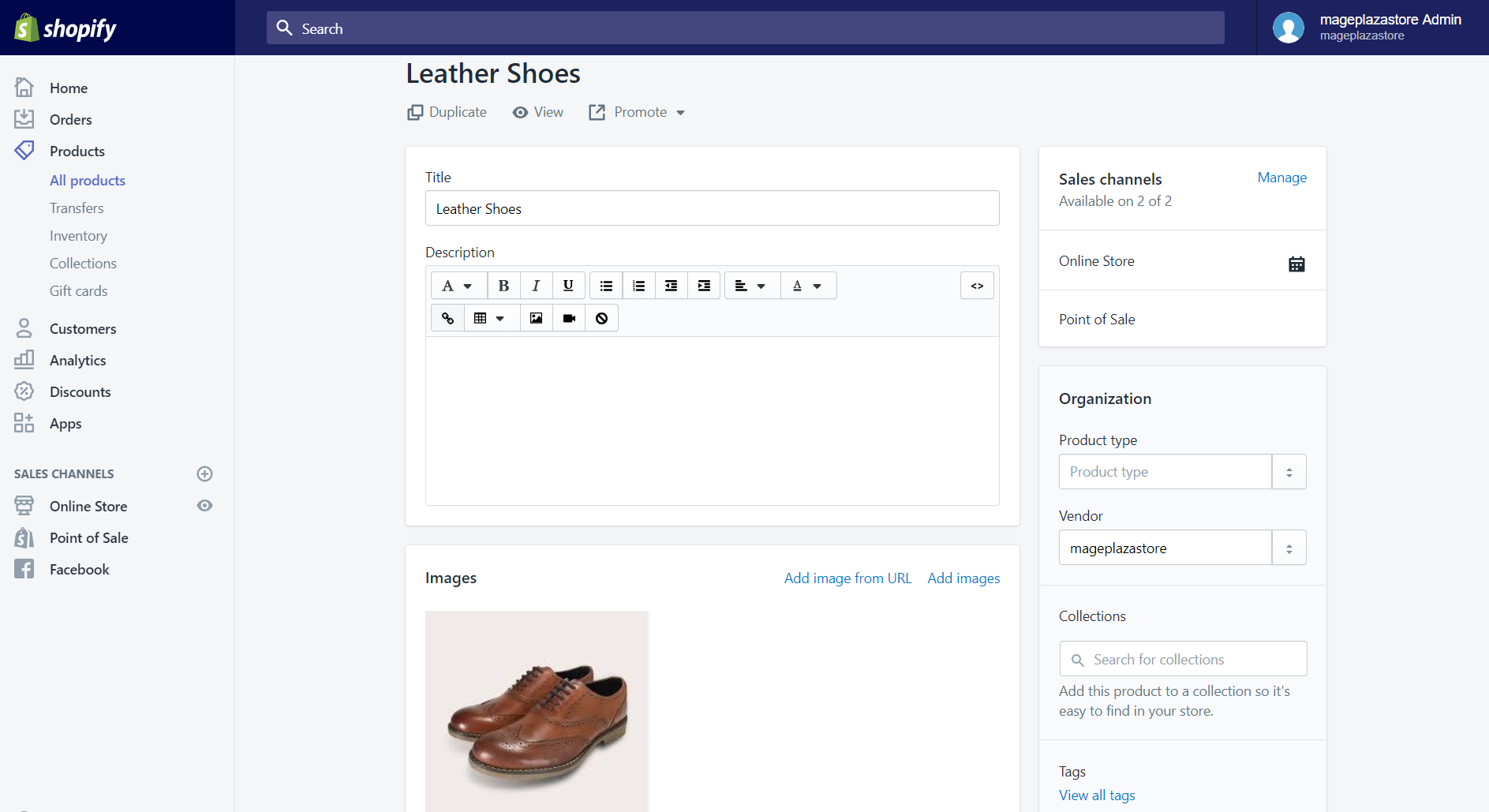Edit the Vendor field
1489x812 pixels.
click(x=1165, y=548)
